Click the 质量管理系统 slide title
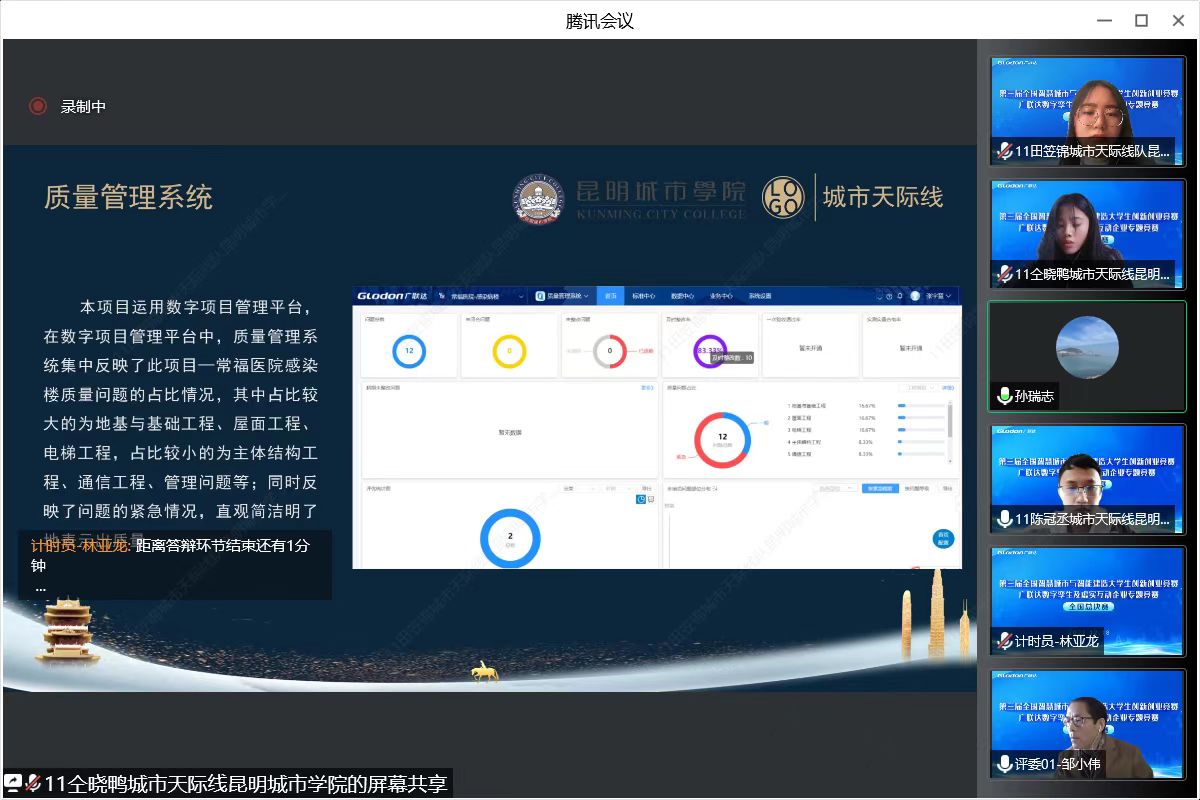1200x800 pixels. click(x=128, y=197)
